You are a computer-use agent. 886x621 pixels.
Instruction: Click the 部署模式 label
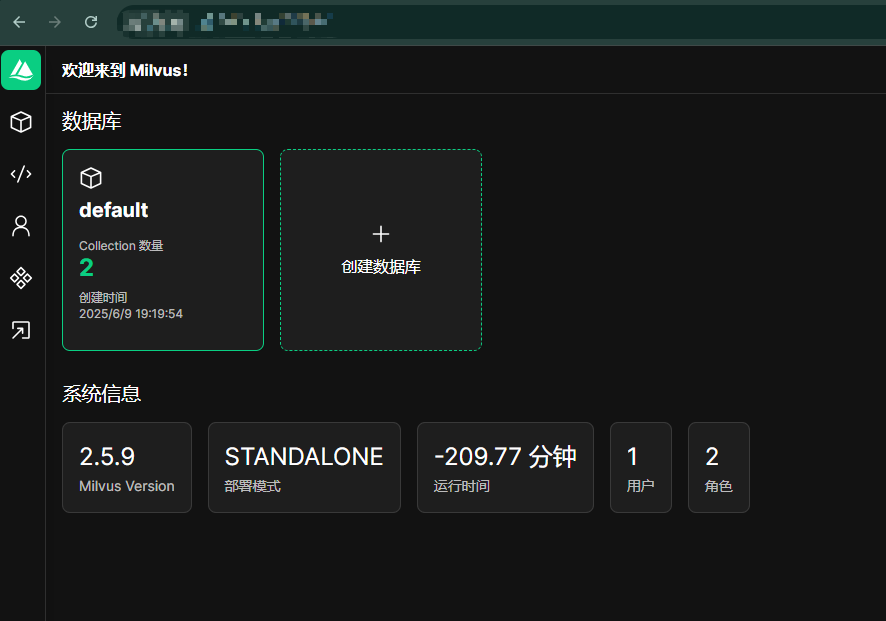253,486
